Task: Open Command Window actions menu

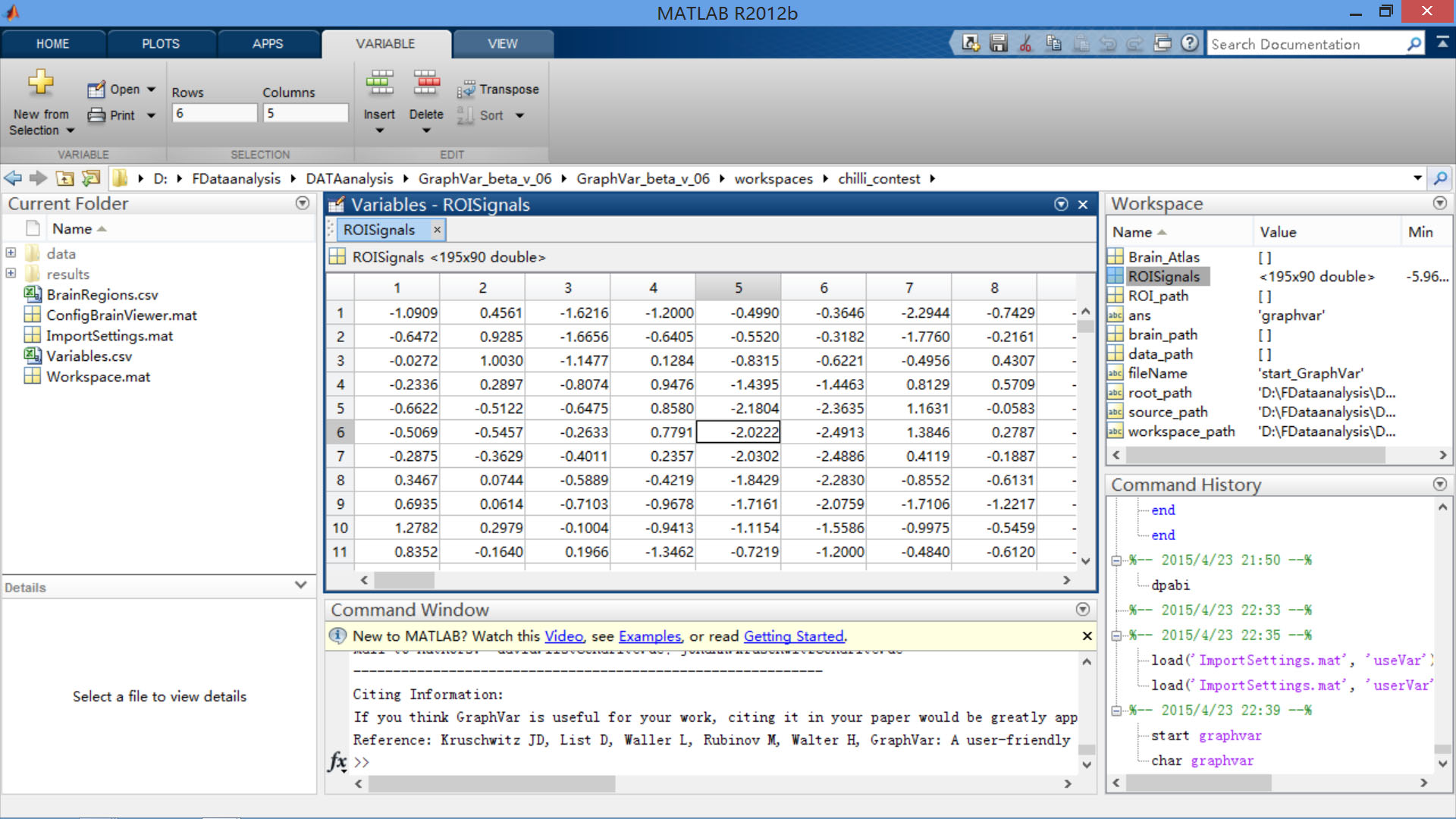Action: (x=1083, y=609)
